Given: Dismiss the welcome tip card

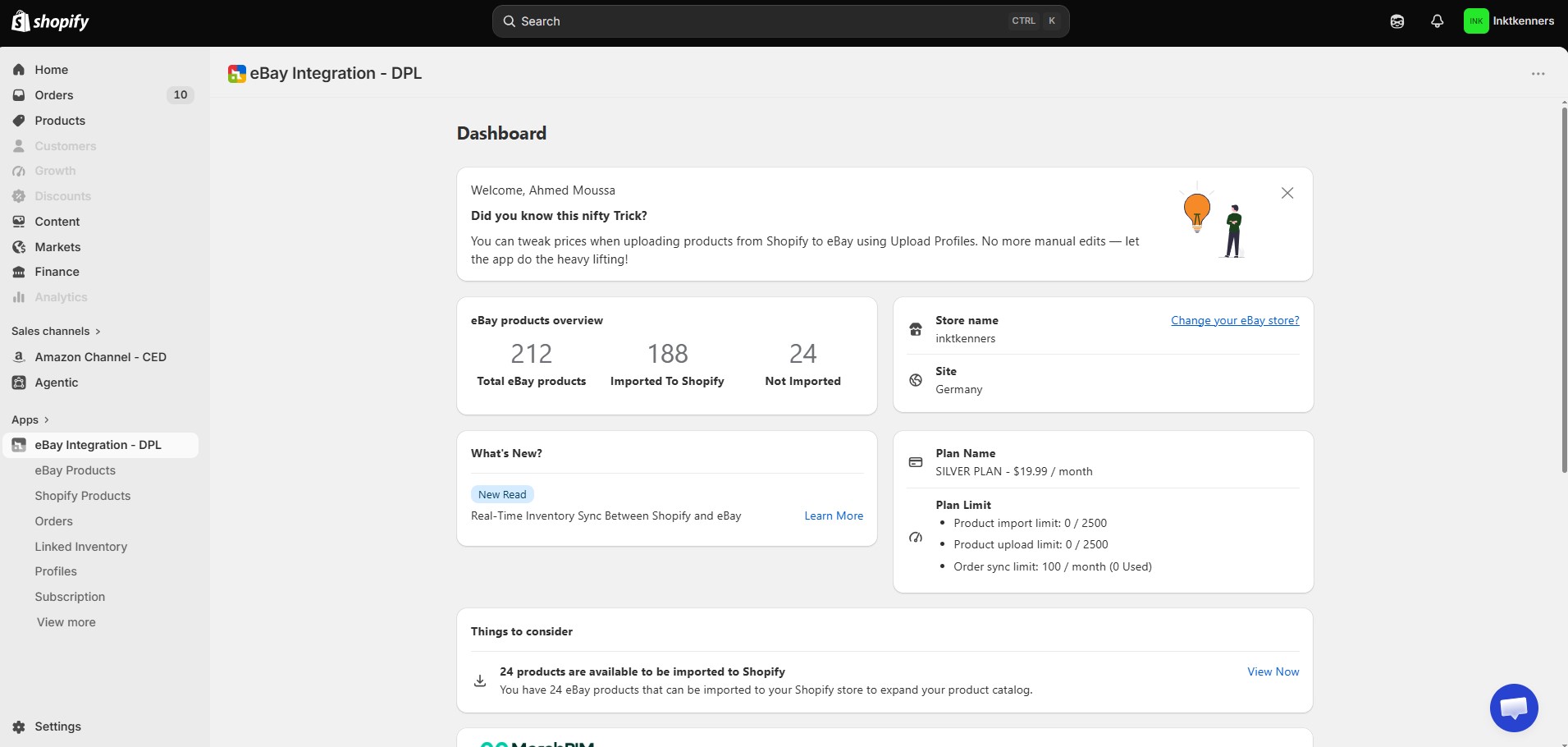Looking at the screenshot, I should pyautogui.click(x=1287, y=193).
